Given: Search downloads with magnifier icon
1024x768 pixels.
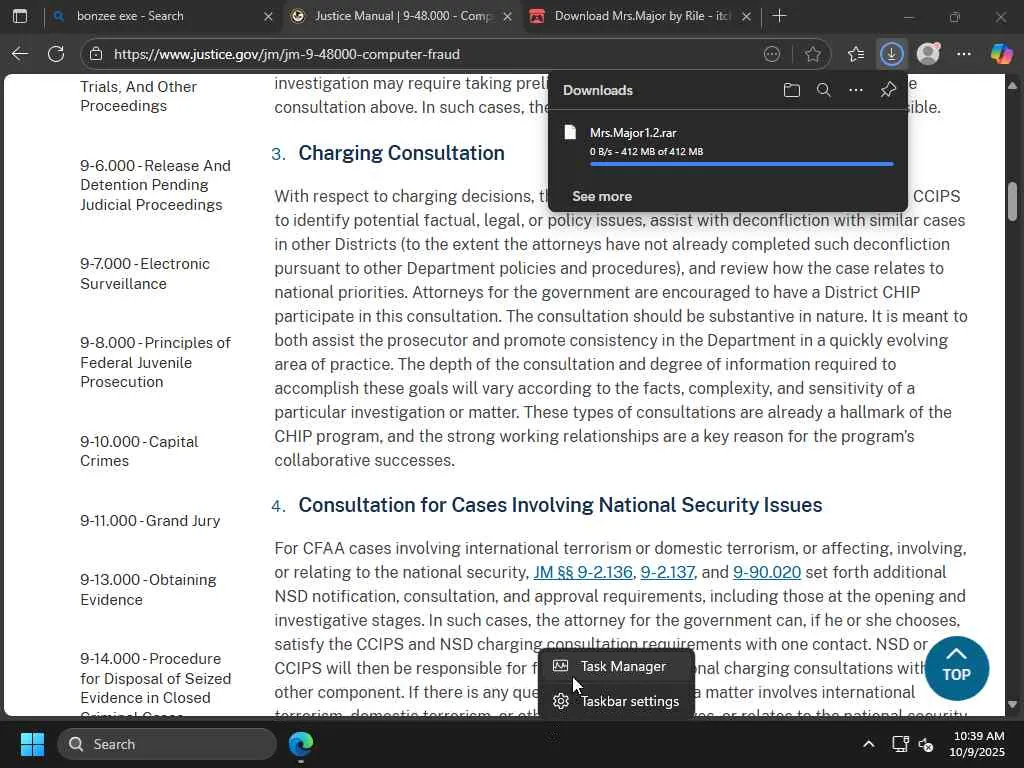Looking at the screenshot, I should pos(824,90).
